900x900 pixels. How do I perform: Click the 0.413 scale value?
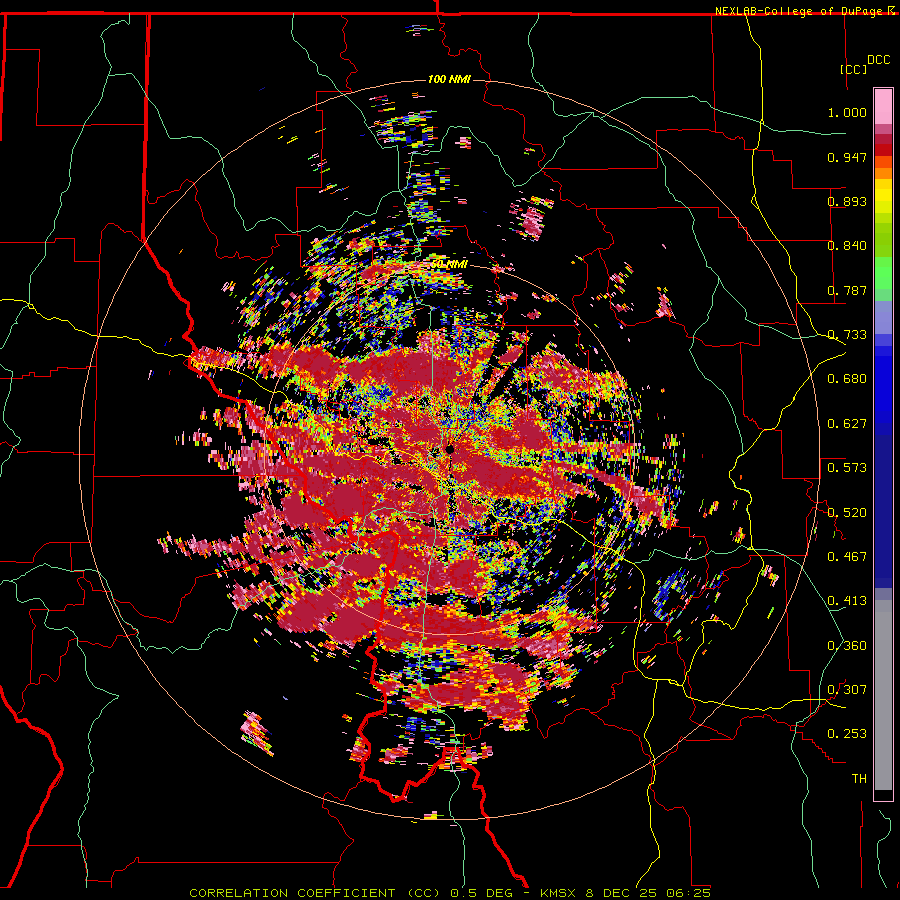(x=847, y=601)
